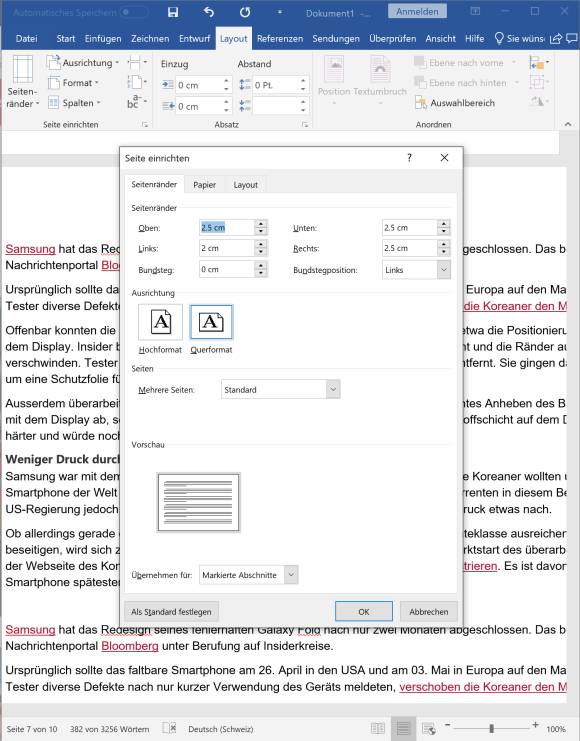Click the spell check icon in status bar

coord(169,728)
